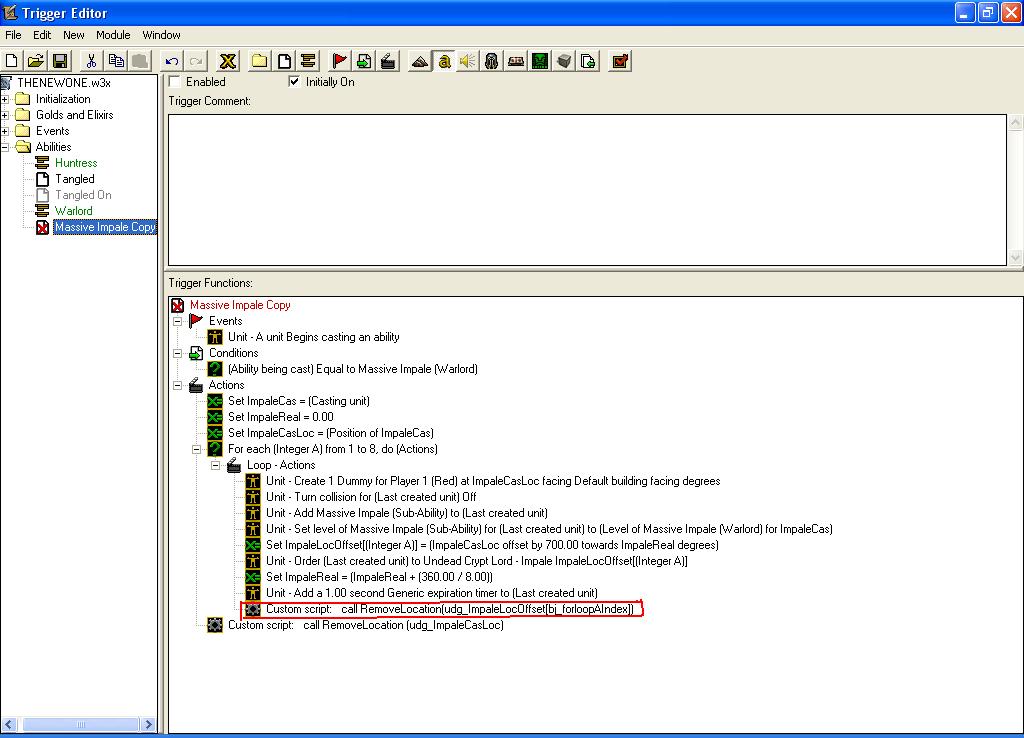
Task: Click the Undo arrow icon
Action: click(172, 61)
